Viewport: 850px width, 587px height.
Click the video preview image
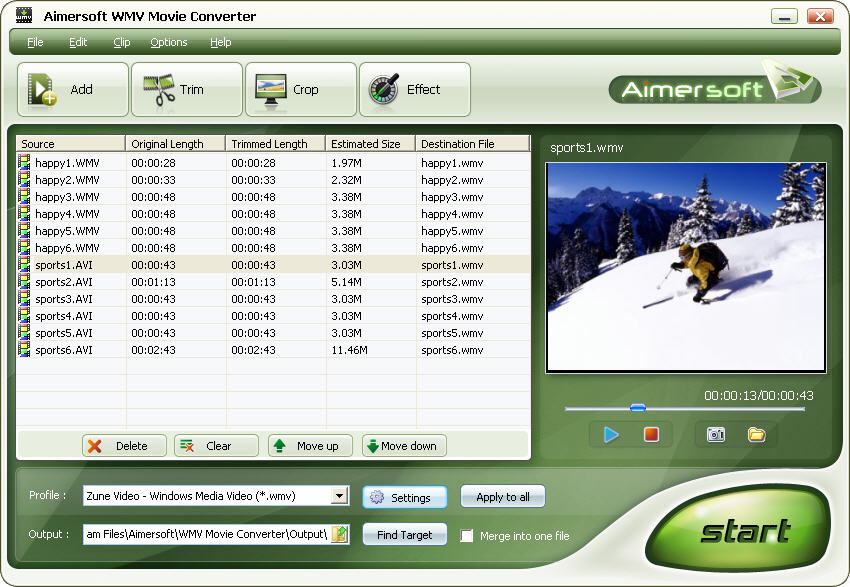(x=686, y=268)
